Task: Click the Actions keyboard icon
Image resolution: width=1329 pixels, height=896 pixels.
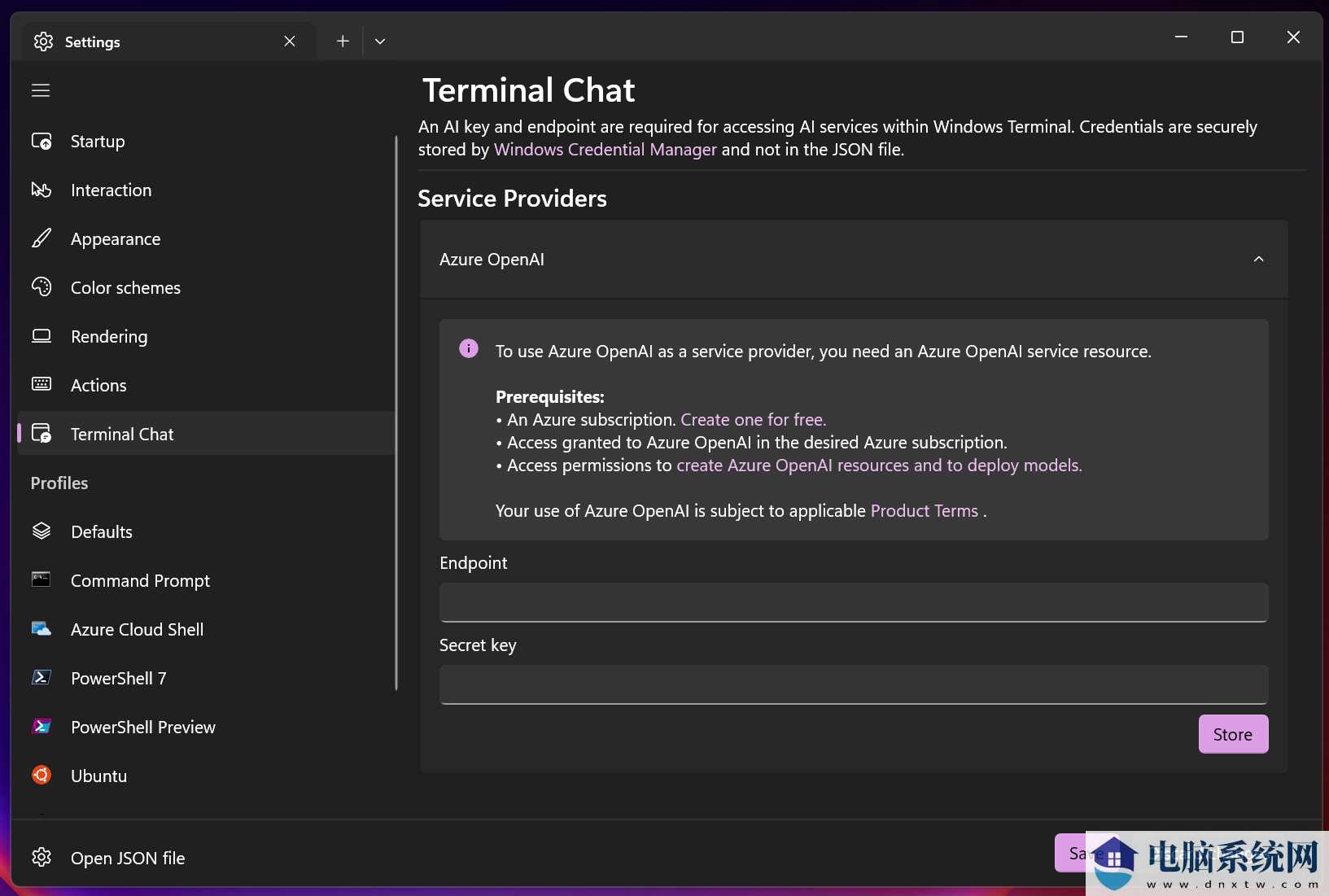Action: tap(42, 384)
